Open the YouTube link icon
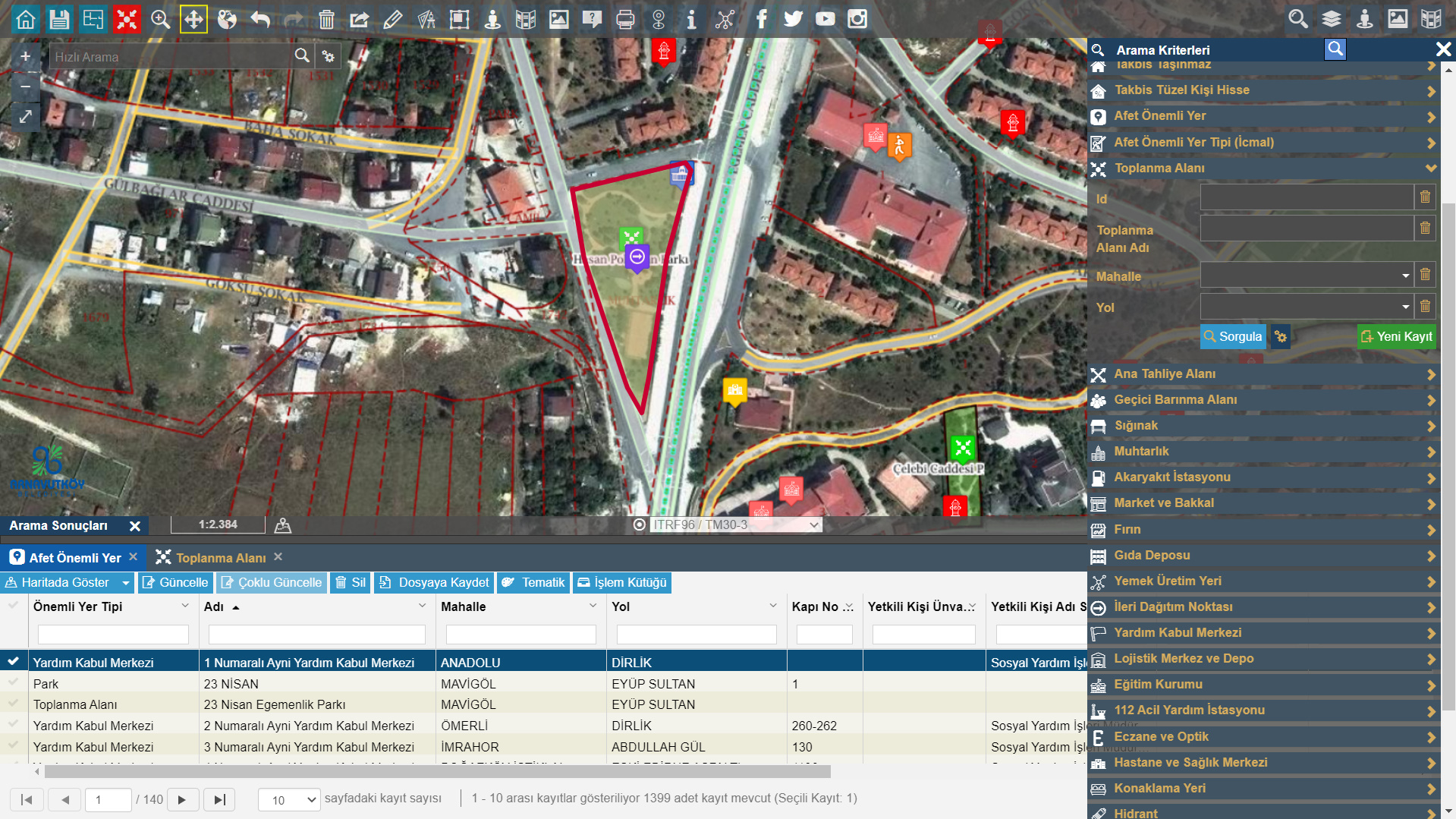The width and height of the screenshot is (1456, 819). click(825, 19)
